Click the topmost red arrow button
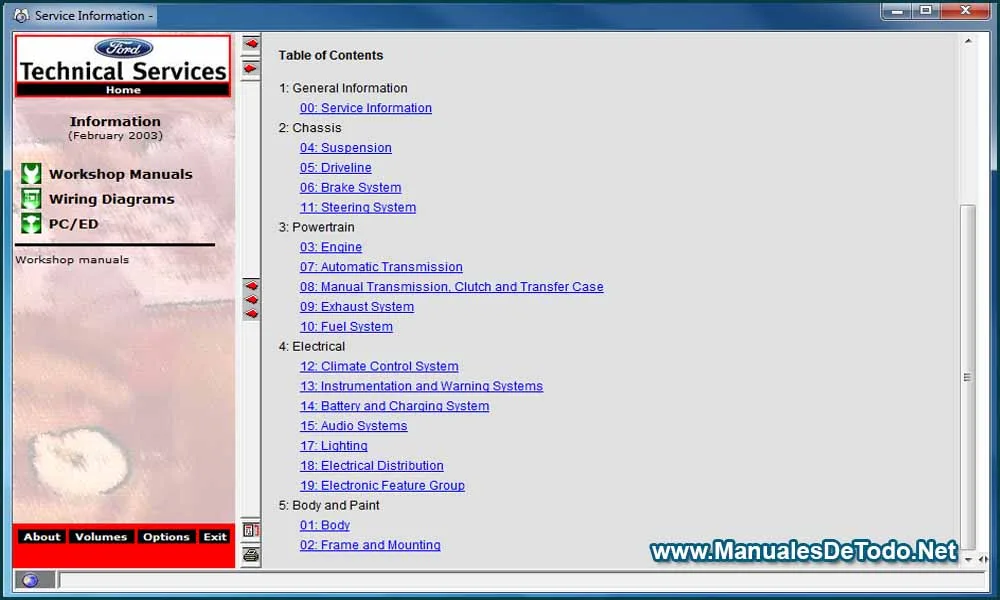 pos(251,44)
